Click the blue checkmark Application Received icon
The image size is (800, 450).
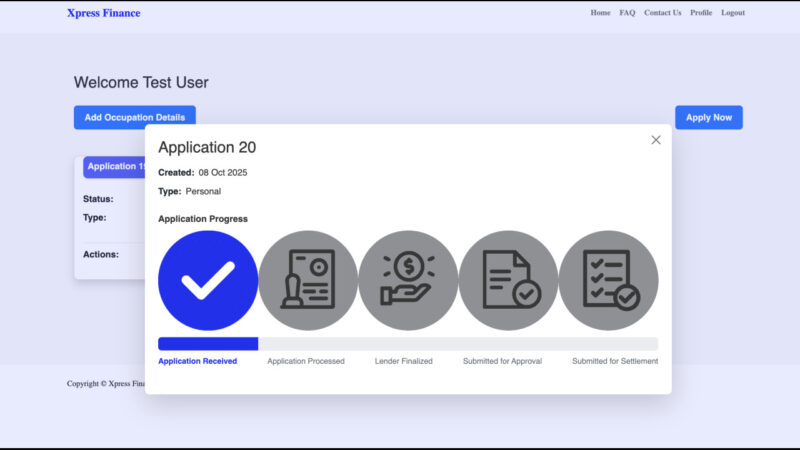click(x=208, y=280)
